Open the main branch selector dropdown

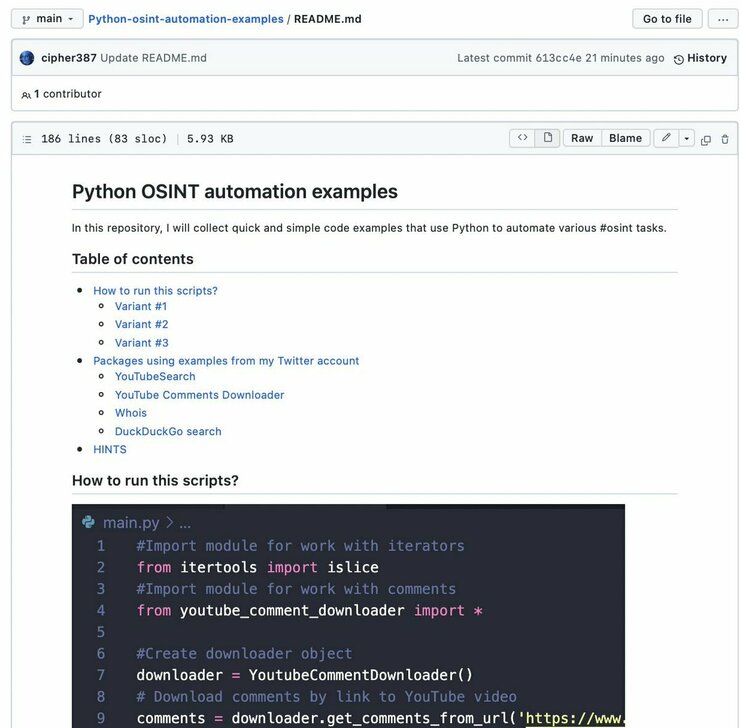(x=47, y=19)
